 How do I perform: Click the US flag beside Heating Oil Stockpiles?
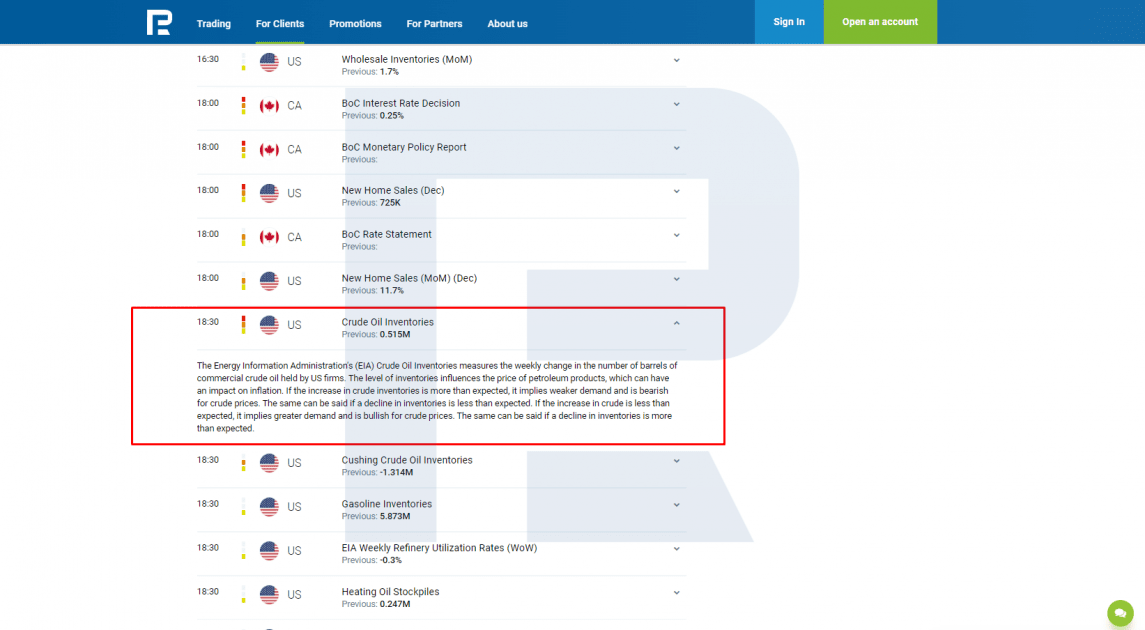[269, 595]
